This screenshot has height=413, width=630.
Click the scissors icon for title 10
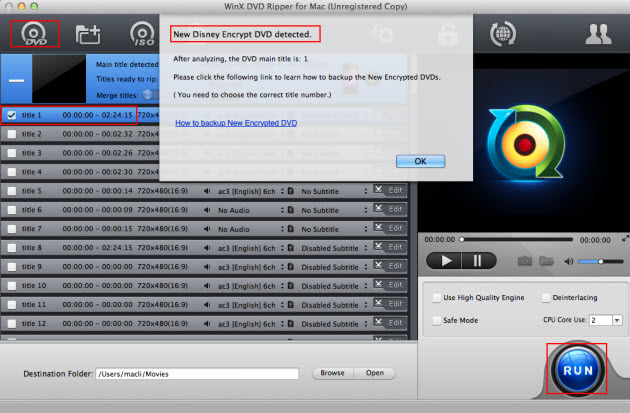coord(378,284)
